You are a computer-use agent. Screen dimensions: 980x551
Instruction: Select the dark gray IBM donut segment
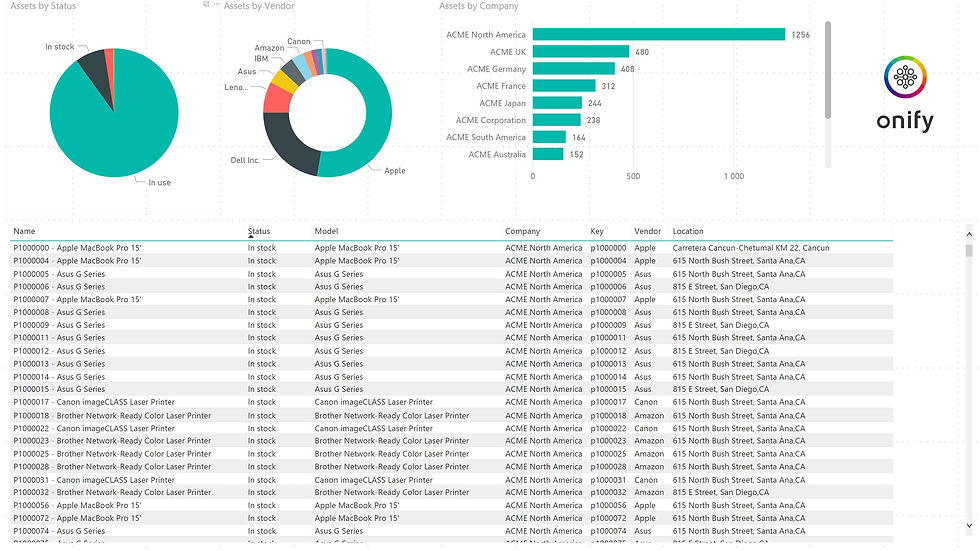tap(294, 71)
